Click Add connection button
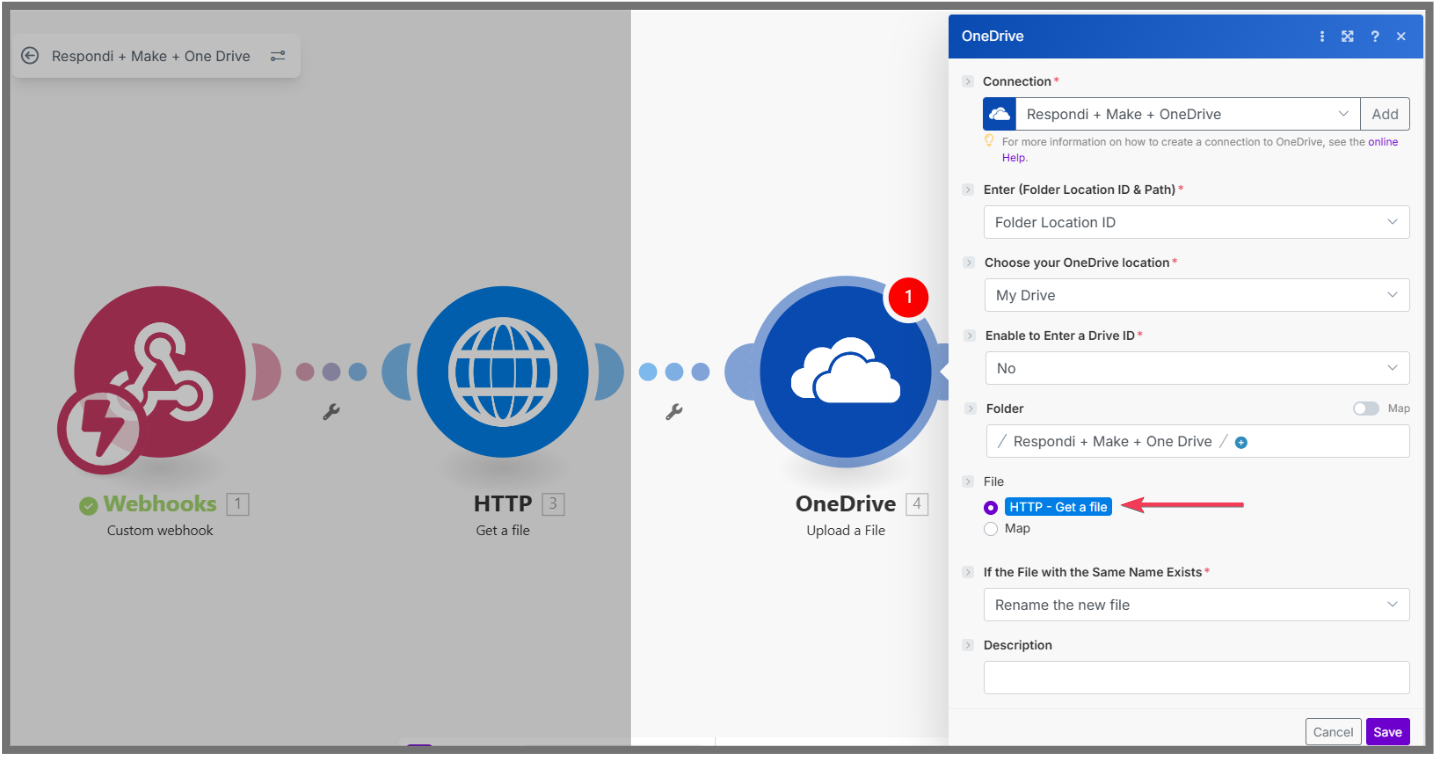 click(1385, 114)
